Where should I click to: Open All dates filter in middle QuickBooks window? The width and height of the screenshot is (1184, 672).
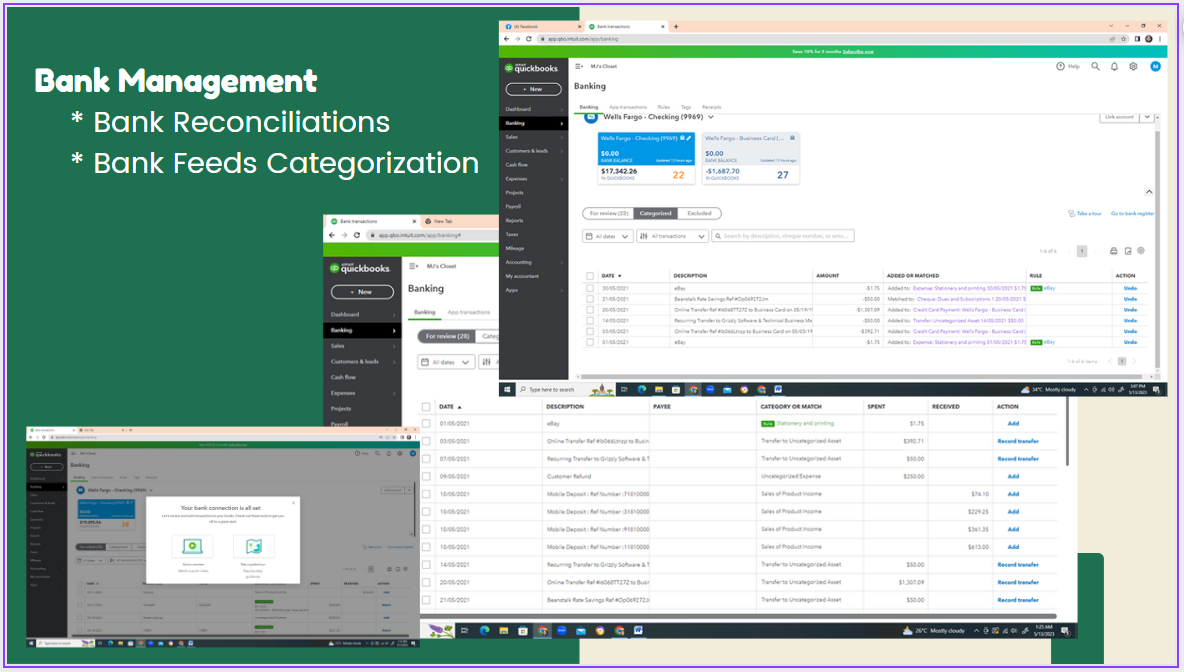click(446, 362)
